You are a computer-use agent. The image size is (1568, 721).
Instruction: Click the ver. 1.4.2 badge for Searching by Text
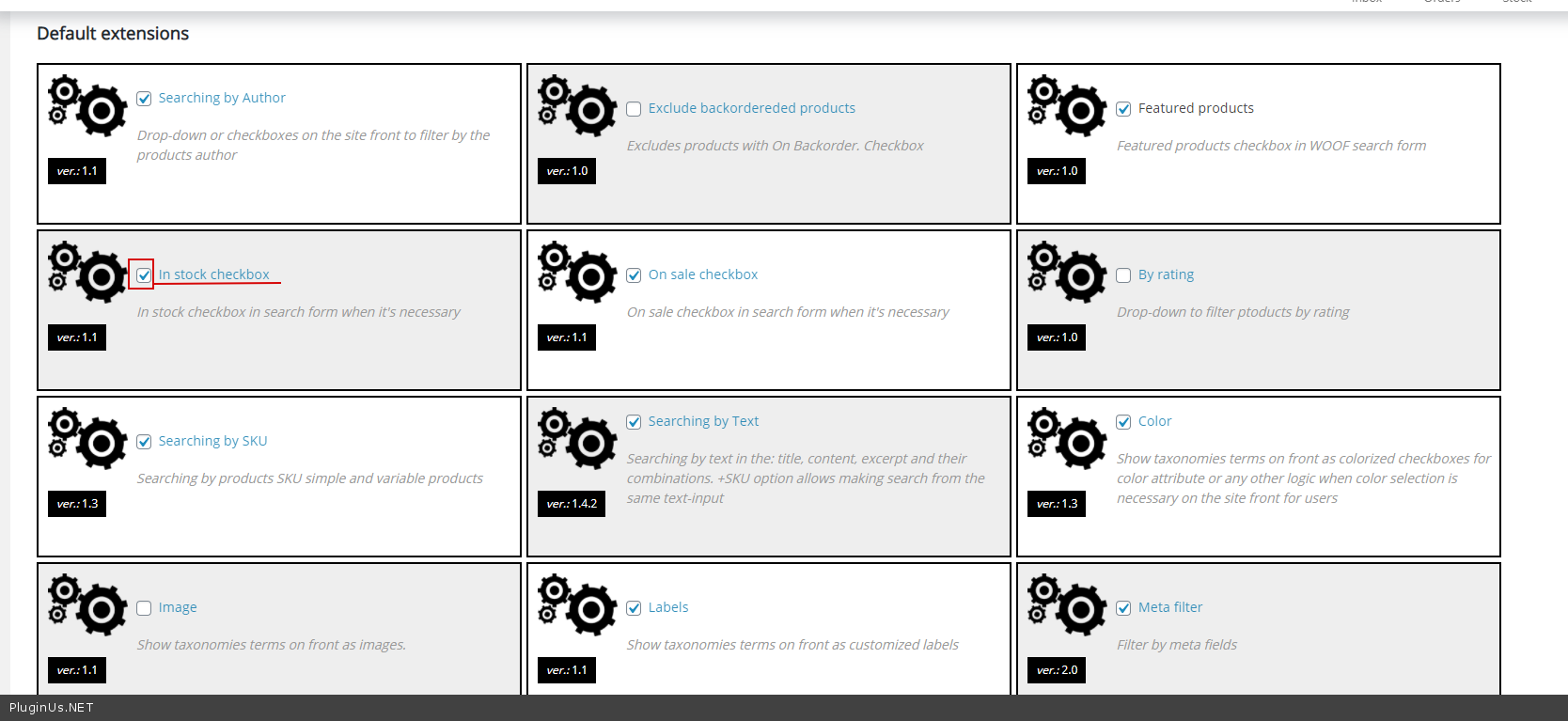pos(572,504)
